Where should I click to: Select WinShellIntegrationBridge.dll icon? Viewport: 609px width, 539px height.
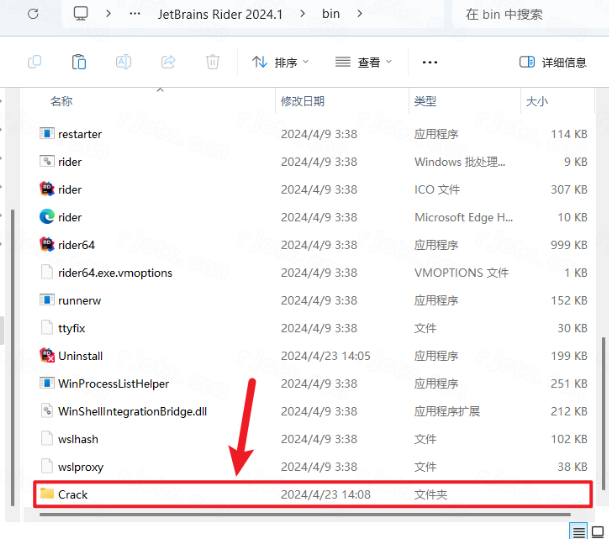click(47, 411)
